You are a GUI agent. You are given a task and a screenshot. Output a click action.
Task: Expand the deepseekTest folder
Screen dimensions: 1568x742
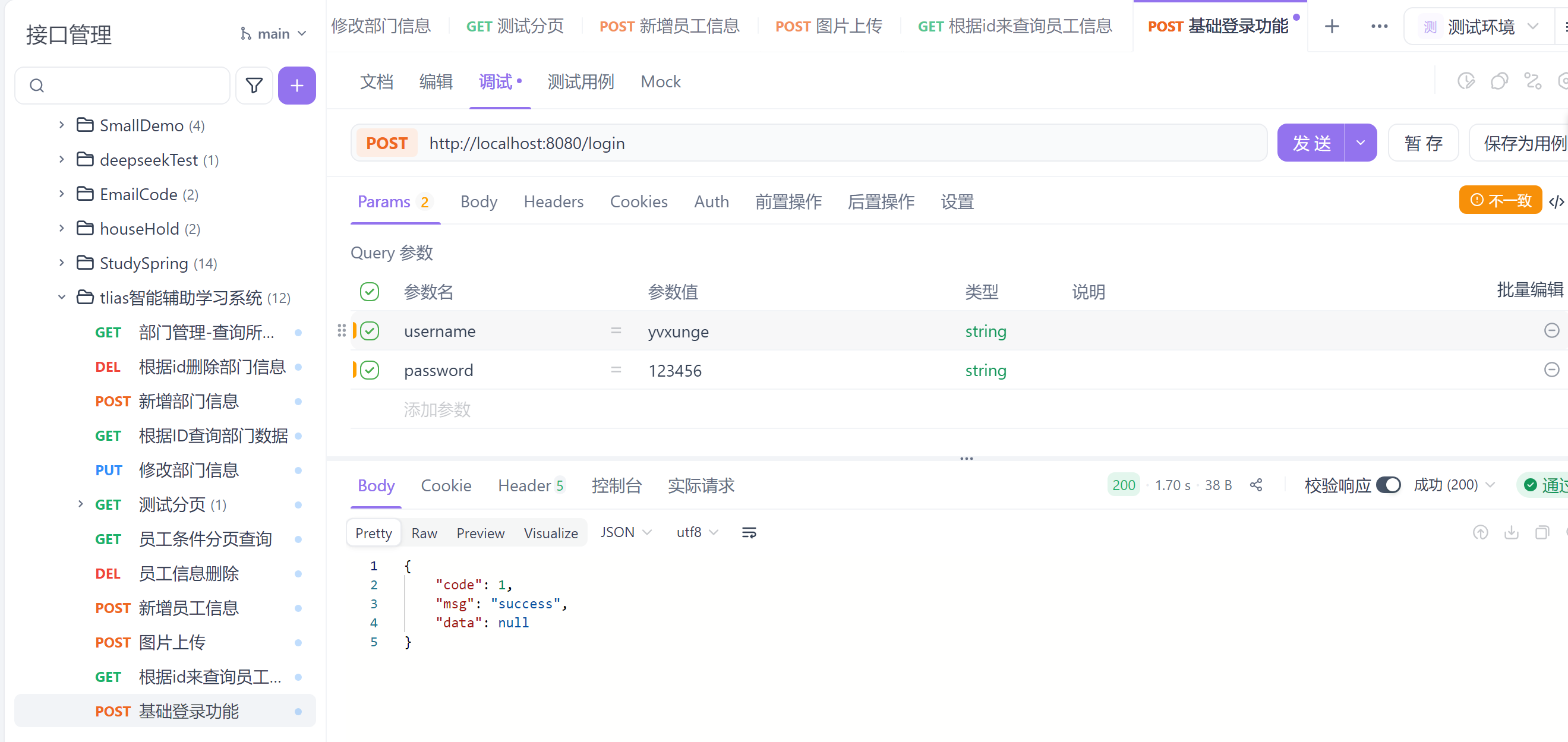pos(61,159)
